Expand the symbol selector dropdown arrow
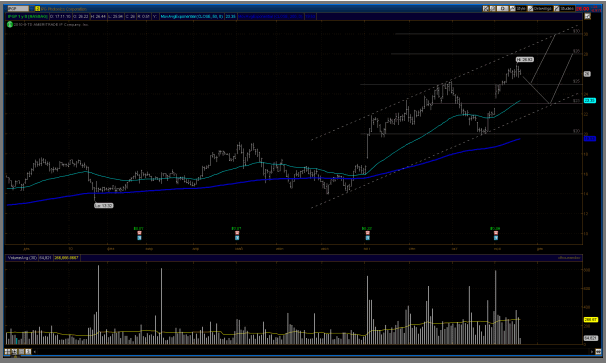The width and height of the screenshot is (606, 363). pyautogui.click(x=32, y=9)
